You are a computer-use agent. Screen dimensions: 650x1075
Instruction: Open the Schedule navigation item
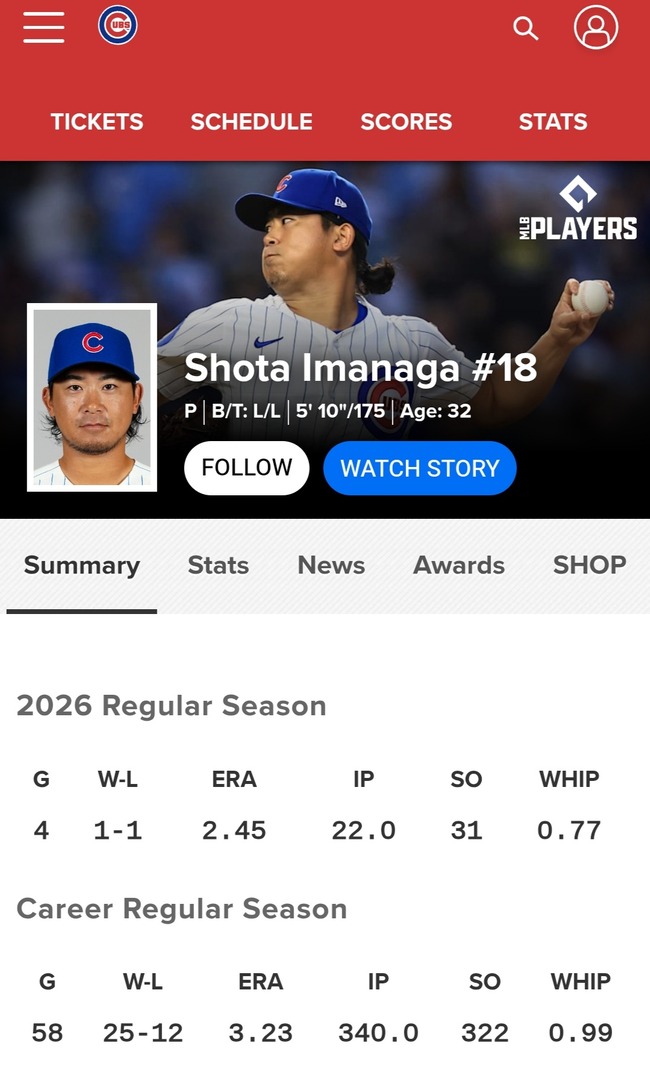[251, 122]
